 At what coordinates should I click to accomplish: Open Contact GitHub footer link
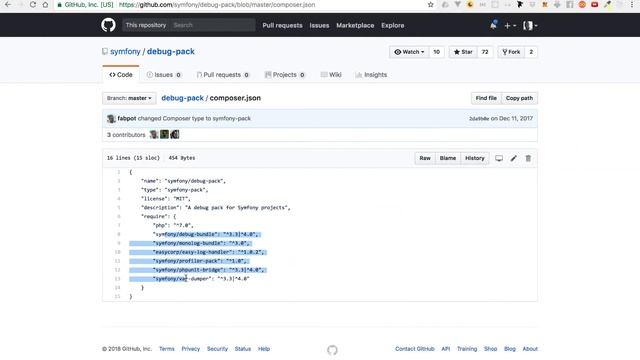(x=415, y=349)
